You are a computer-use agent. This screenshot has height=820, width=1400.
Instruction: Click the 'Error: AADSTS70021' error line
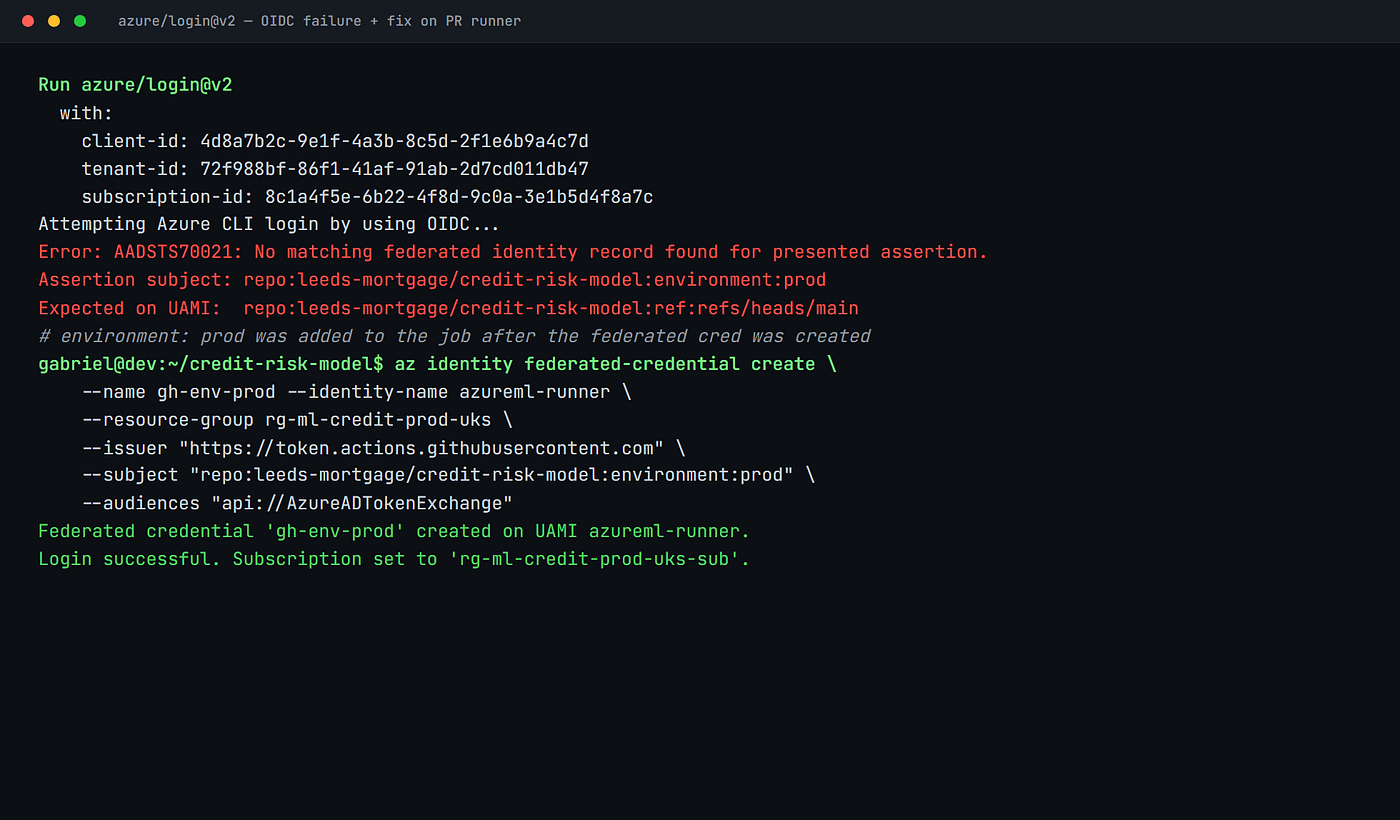coord(513,252)
